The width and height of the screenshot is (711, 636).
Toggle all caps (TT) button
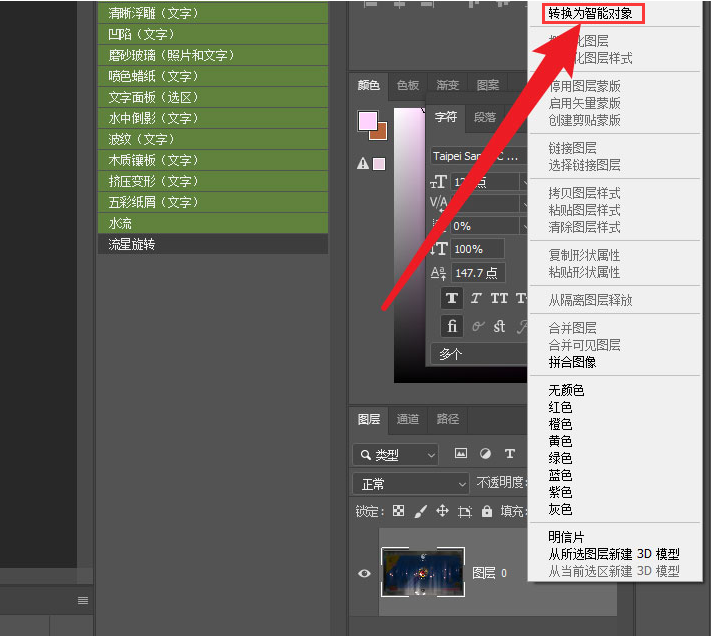[499, 298]
